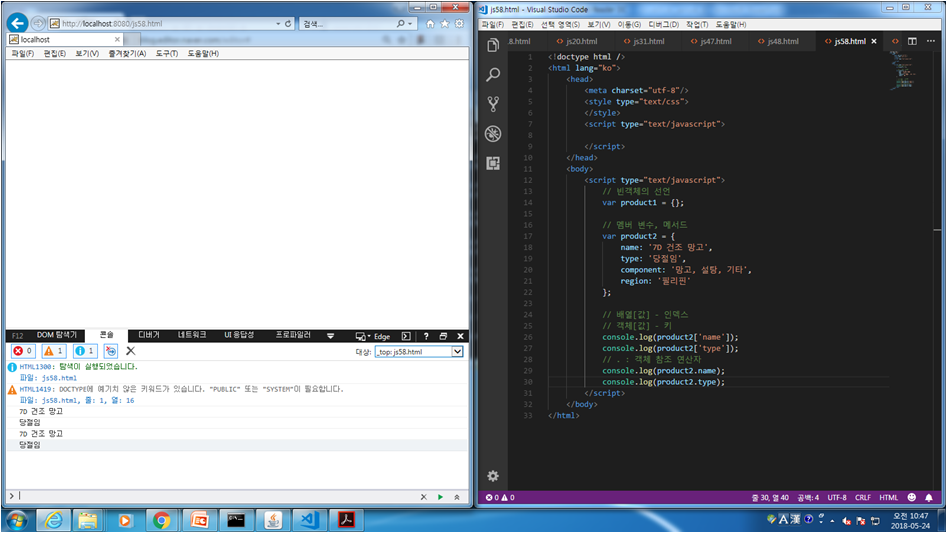The height and width of the screenshot is (533, 947).
Task: Click the IE forward arrow button
Action: [x=38, y=24]
